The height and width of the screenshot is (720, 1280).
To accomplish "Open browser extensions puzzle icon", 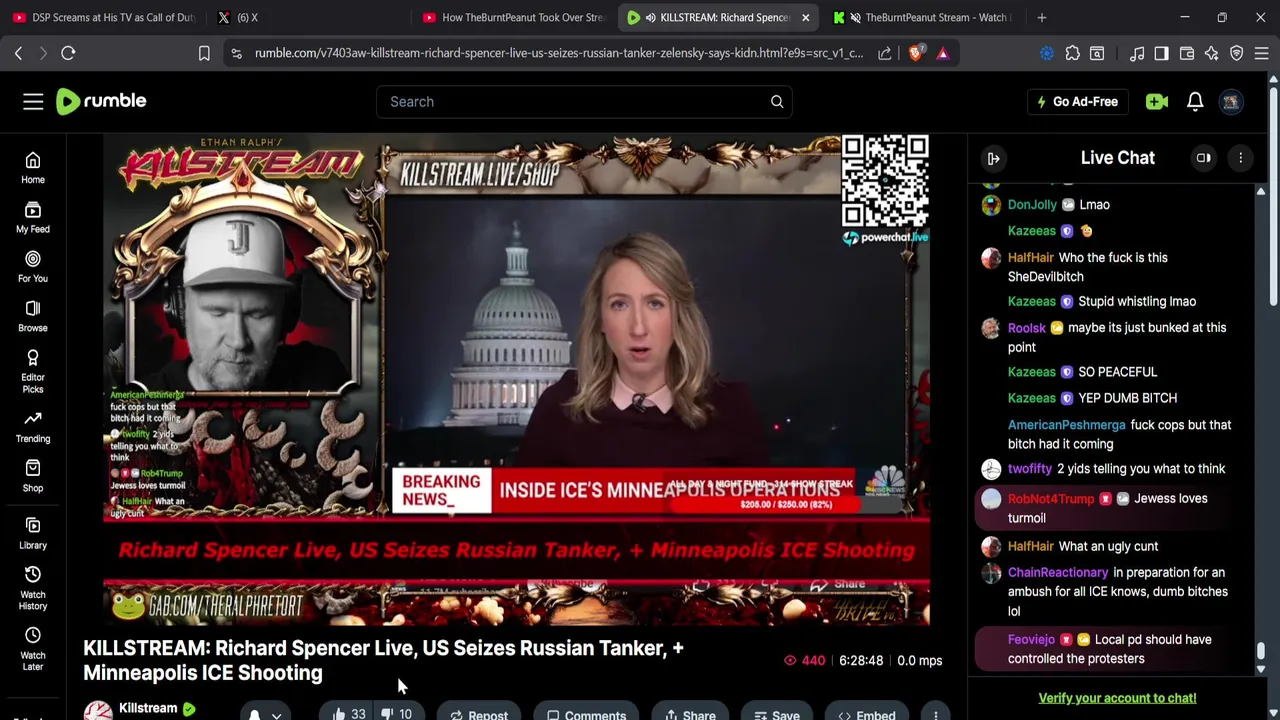I will point(1072,53).
